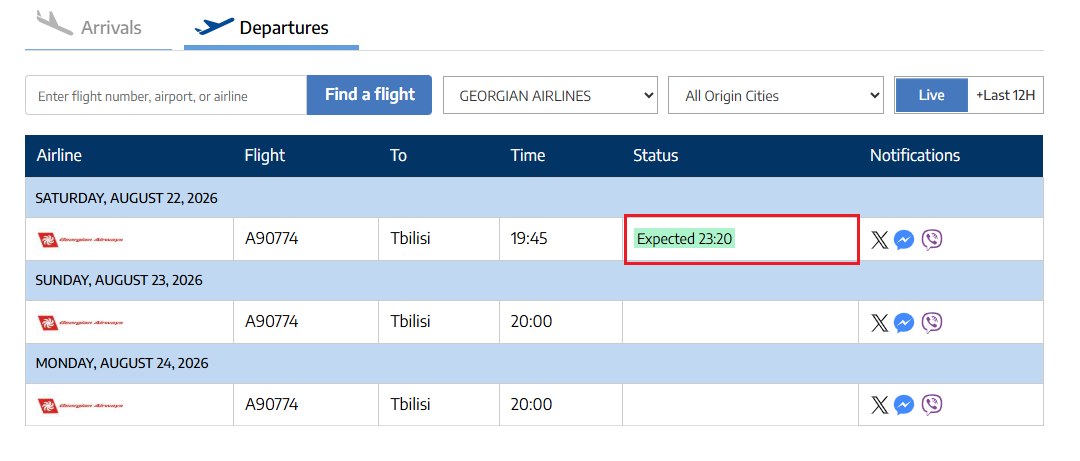
Task: Select flight A90774 on Sunday row
Action: click(x=272, y=322)
